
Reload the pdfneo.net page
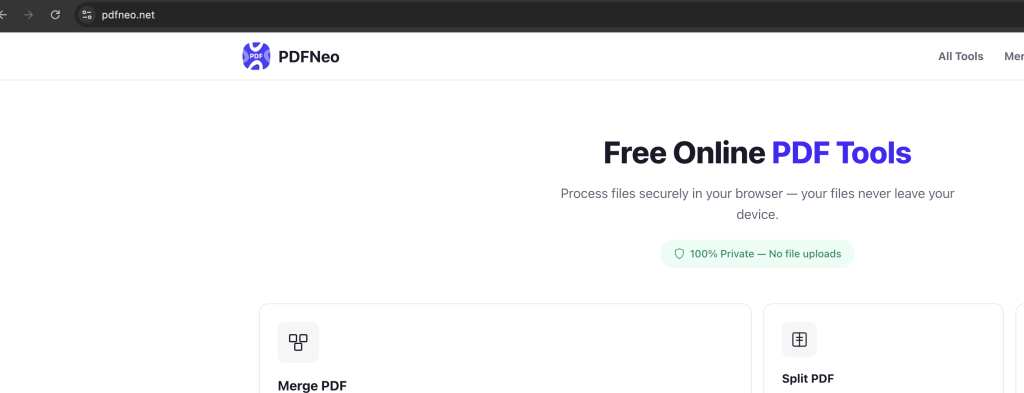click(56, 14)
